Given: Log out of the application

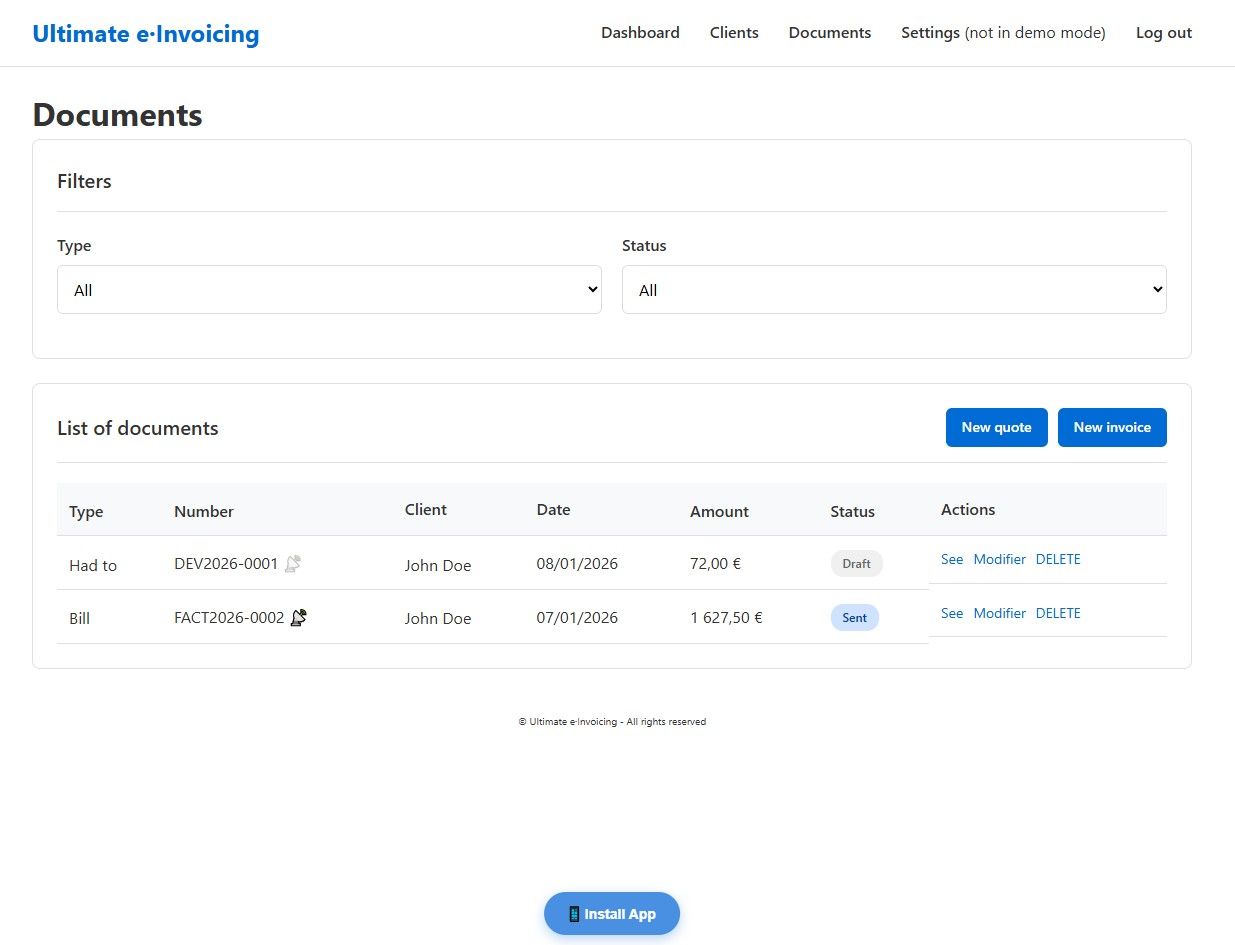Looking at the screenshot, I should 1163,33.
